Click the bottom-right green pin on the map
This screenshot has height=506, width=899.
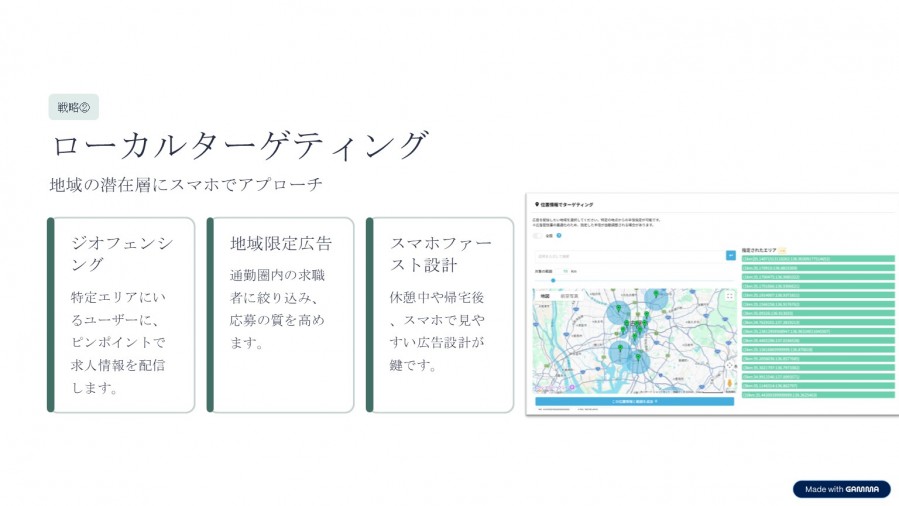[640, 357]
